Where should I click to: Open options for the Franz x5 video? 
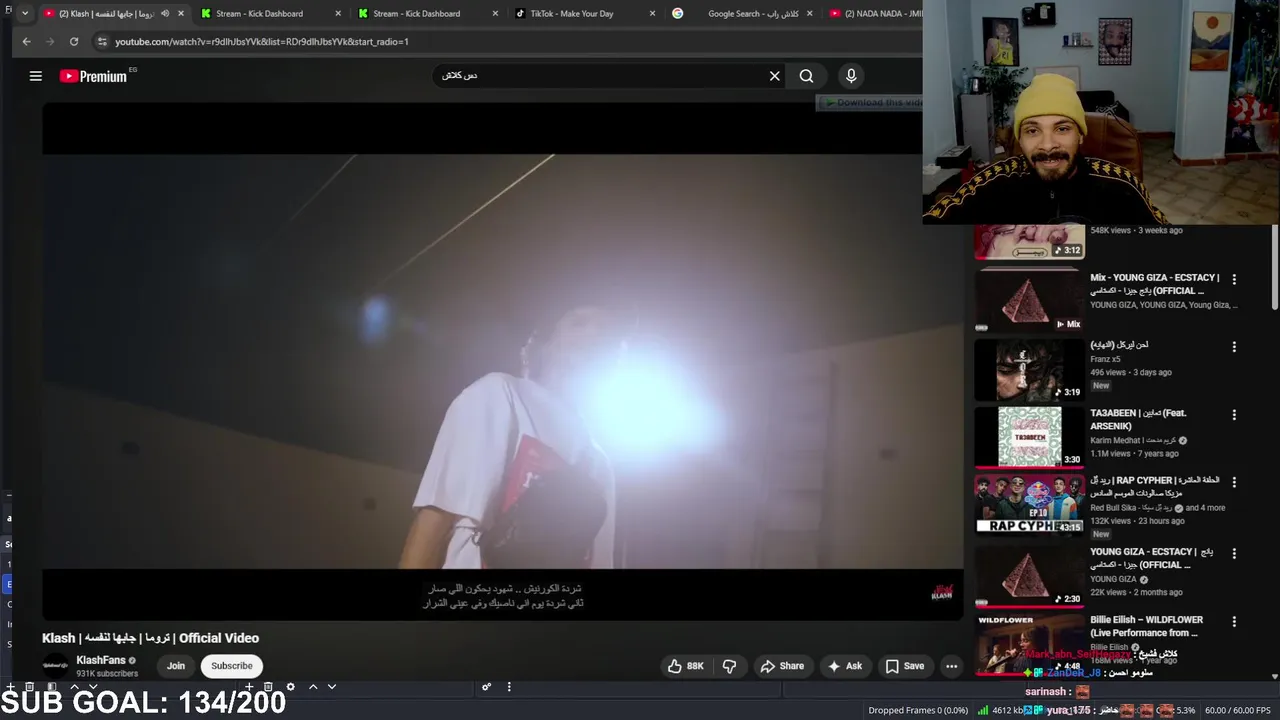point(1234,347)
